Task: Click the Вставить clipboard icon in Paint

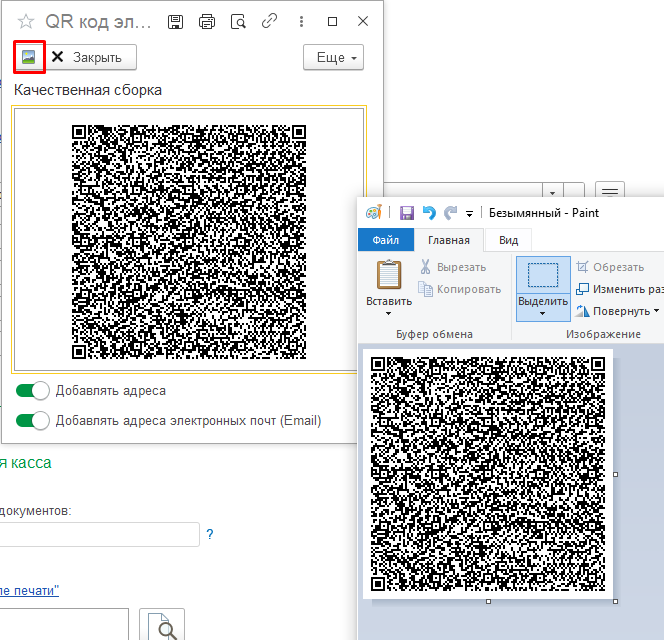Action: tap(389, 274)
